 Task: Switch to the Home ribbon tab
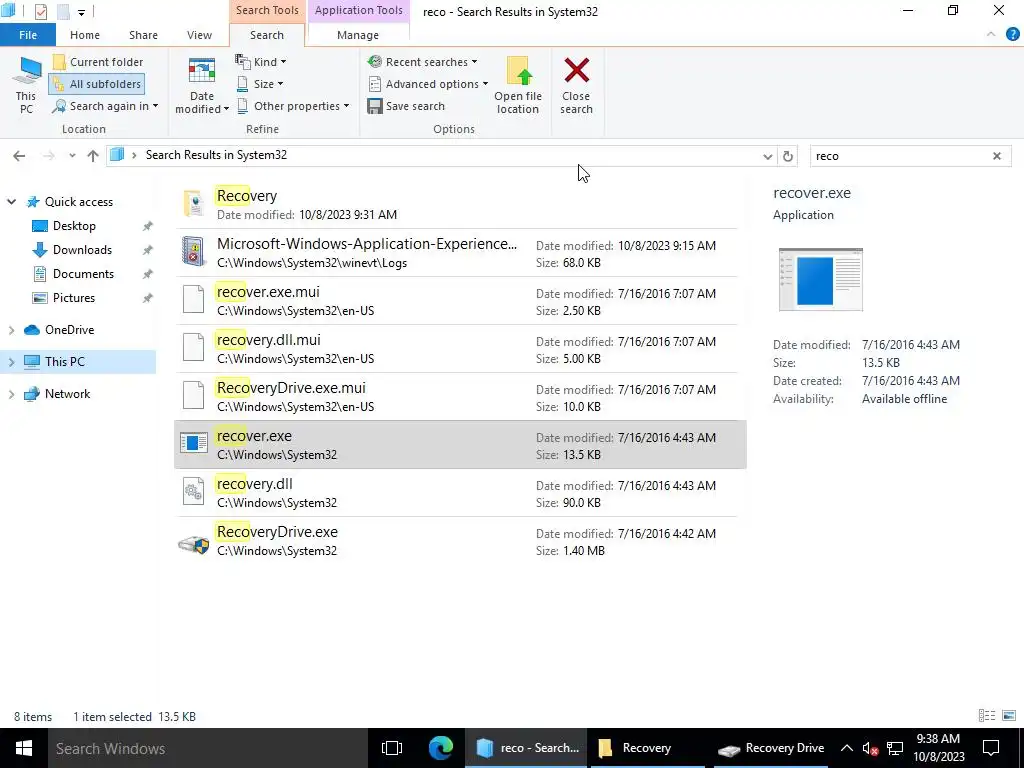point(85,35)
